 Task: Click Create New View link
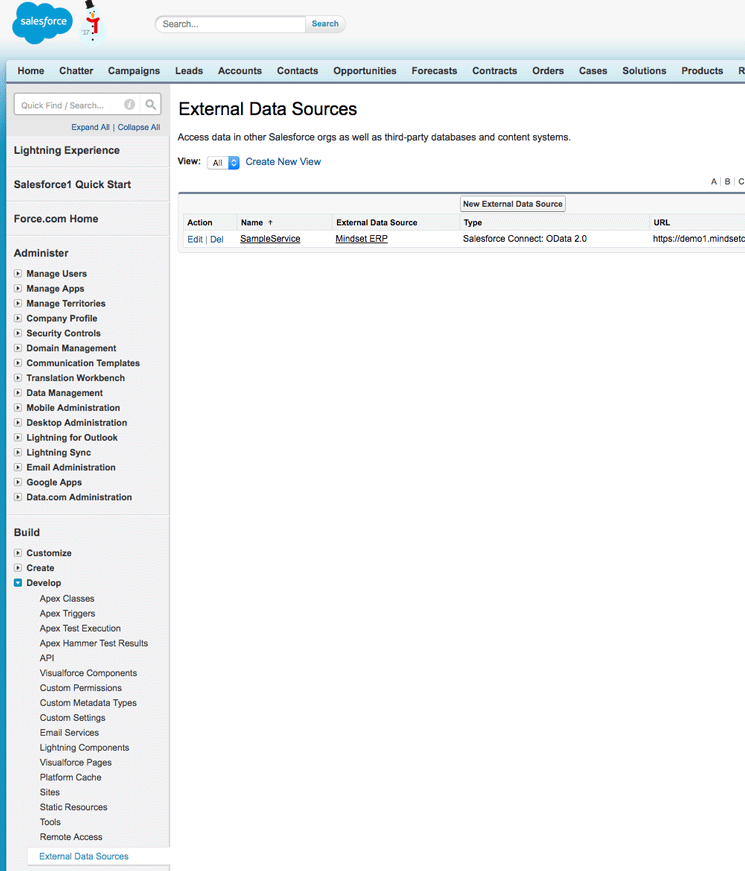(283, 162)
